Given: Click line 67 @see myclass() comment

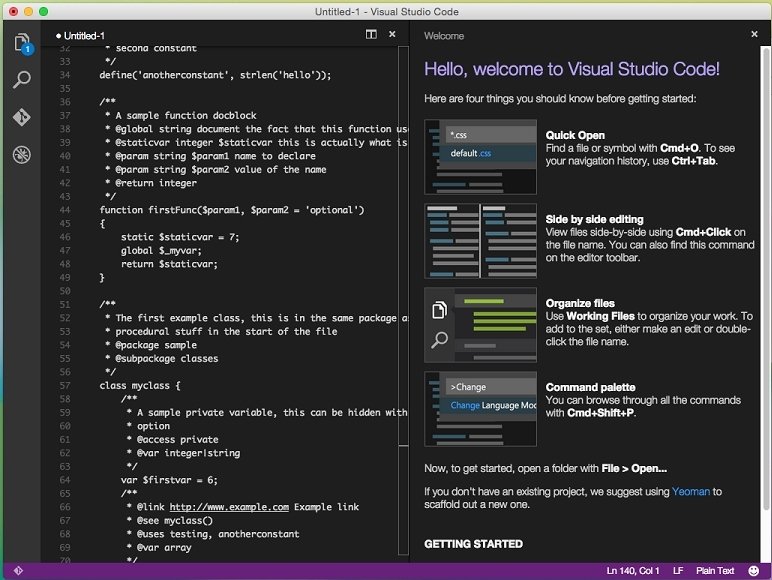Looking at the screenshot, I should [170, 520].
